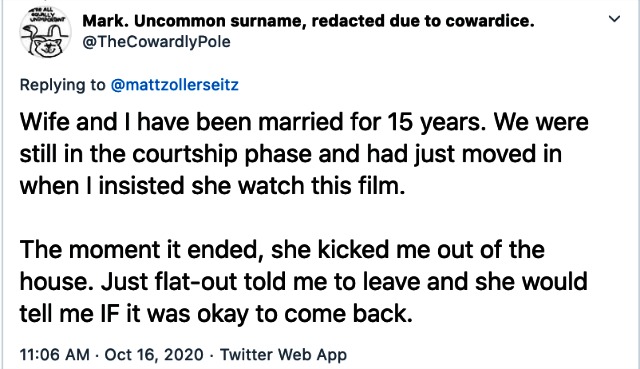Open the display name starting "Mark. Uncommon surname"
Screen dimensions: 640x369
coord(308,21)
